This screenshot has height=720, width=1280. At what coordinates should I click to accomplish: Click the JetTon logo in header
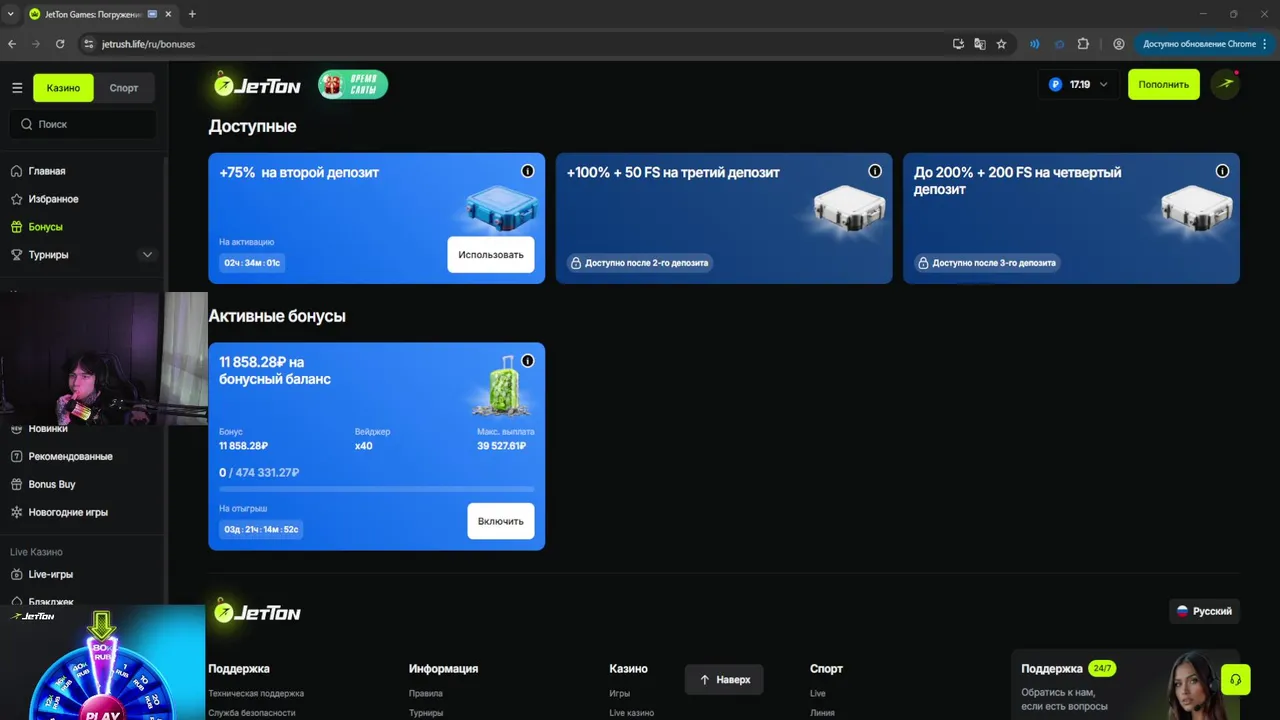point(257,85)
